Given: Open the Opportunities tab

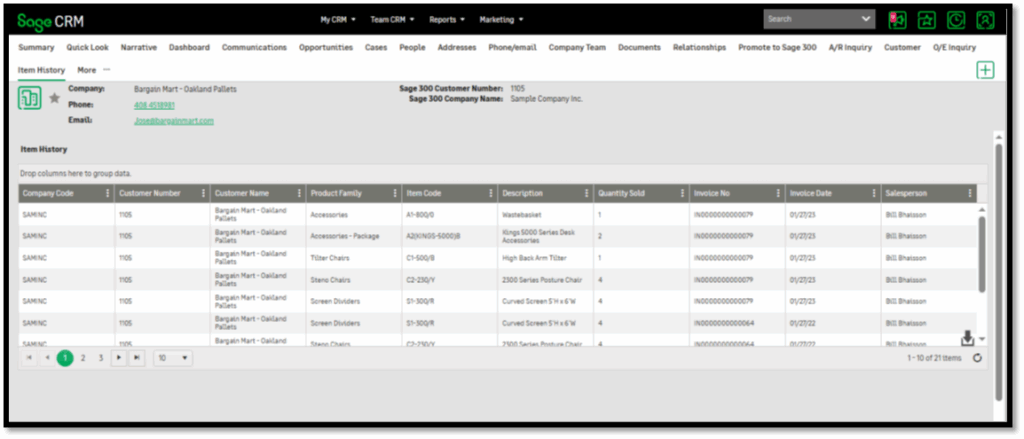Looking at the screenshot, I should tap(326, 48).
